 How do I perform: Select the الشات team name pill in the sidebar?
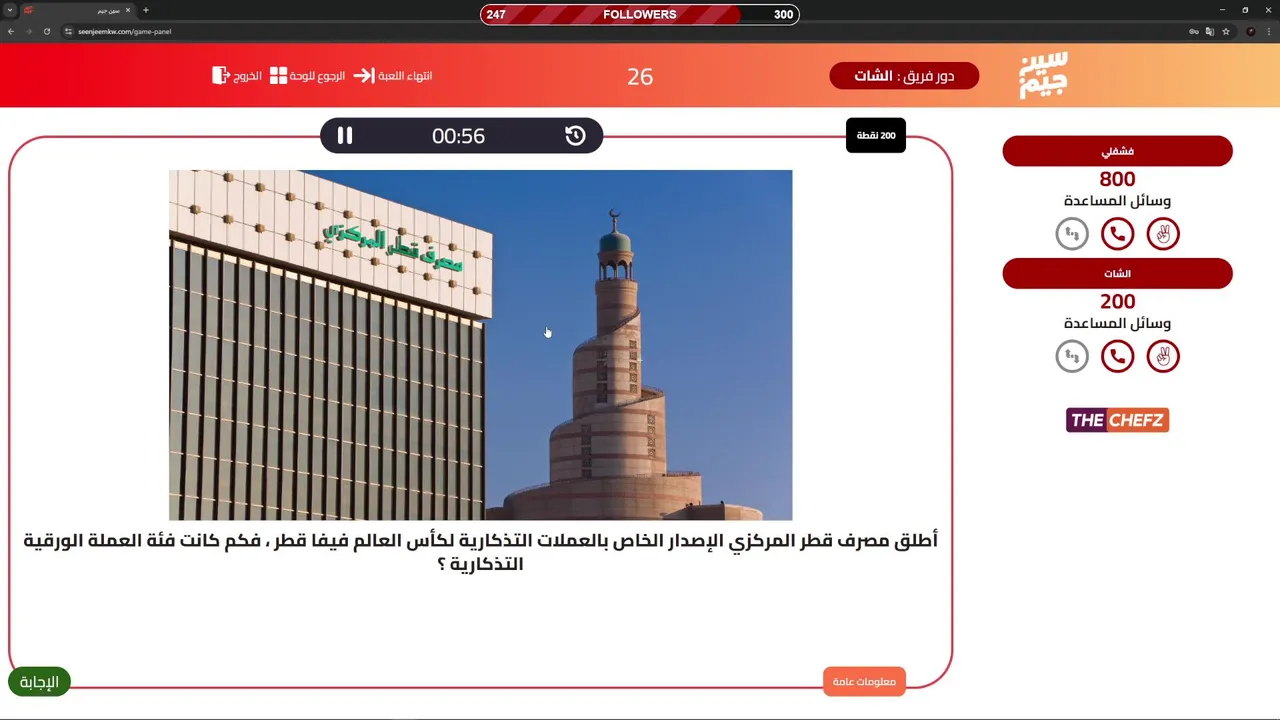pos(1117,274)
